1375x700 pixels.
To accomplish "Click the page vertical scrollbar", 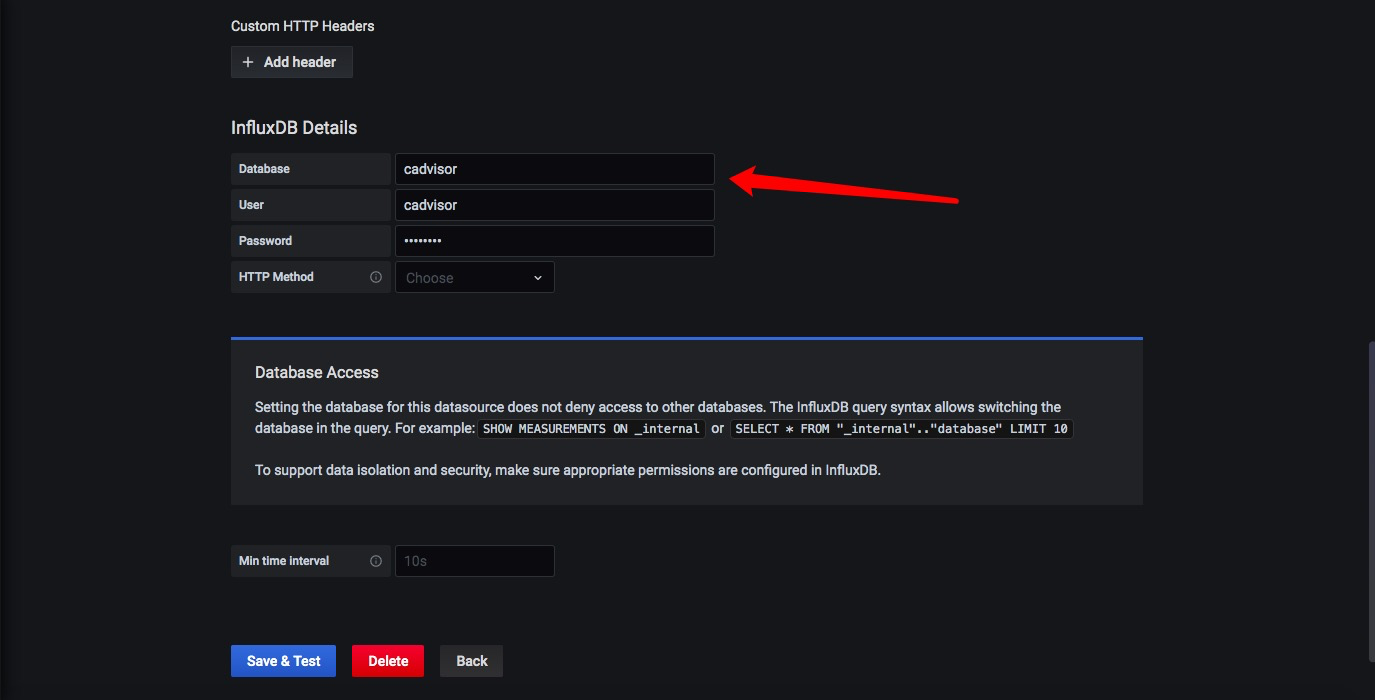I will pos(1371,500).
